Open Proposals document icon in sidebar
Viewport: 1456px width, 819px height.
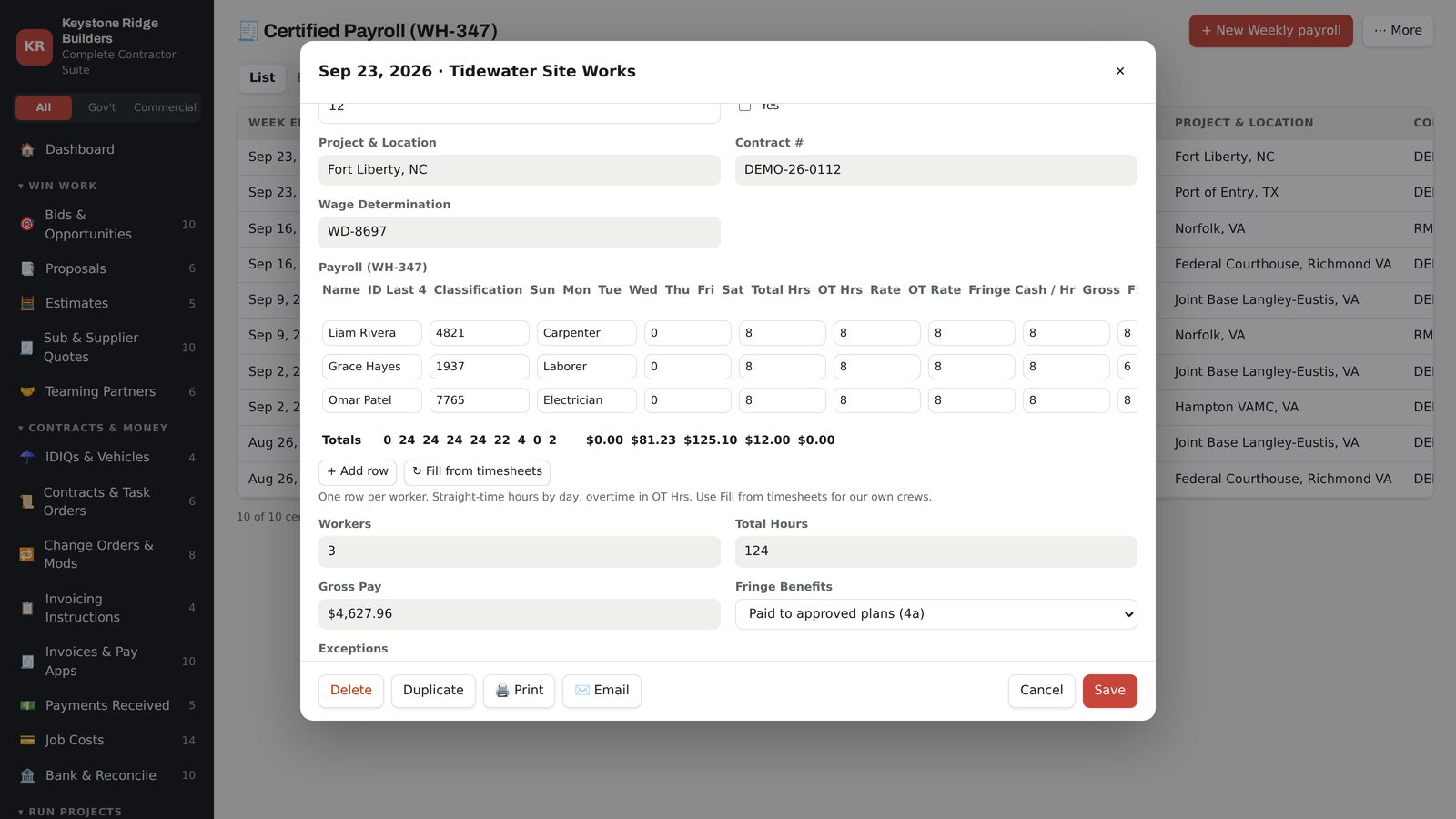tap(27, 268)
